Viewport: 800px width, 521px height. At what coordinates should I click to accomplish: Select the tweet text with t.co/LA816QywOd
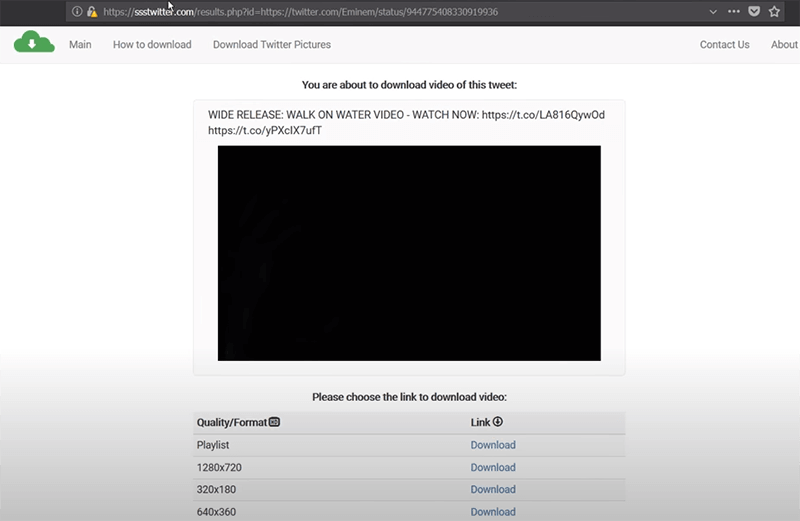tap(406, 122)
